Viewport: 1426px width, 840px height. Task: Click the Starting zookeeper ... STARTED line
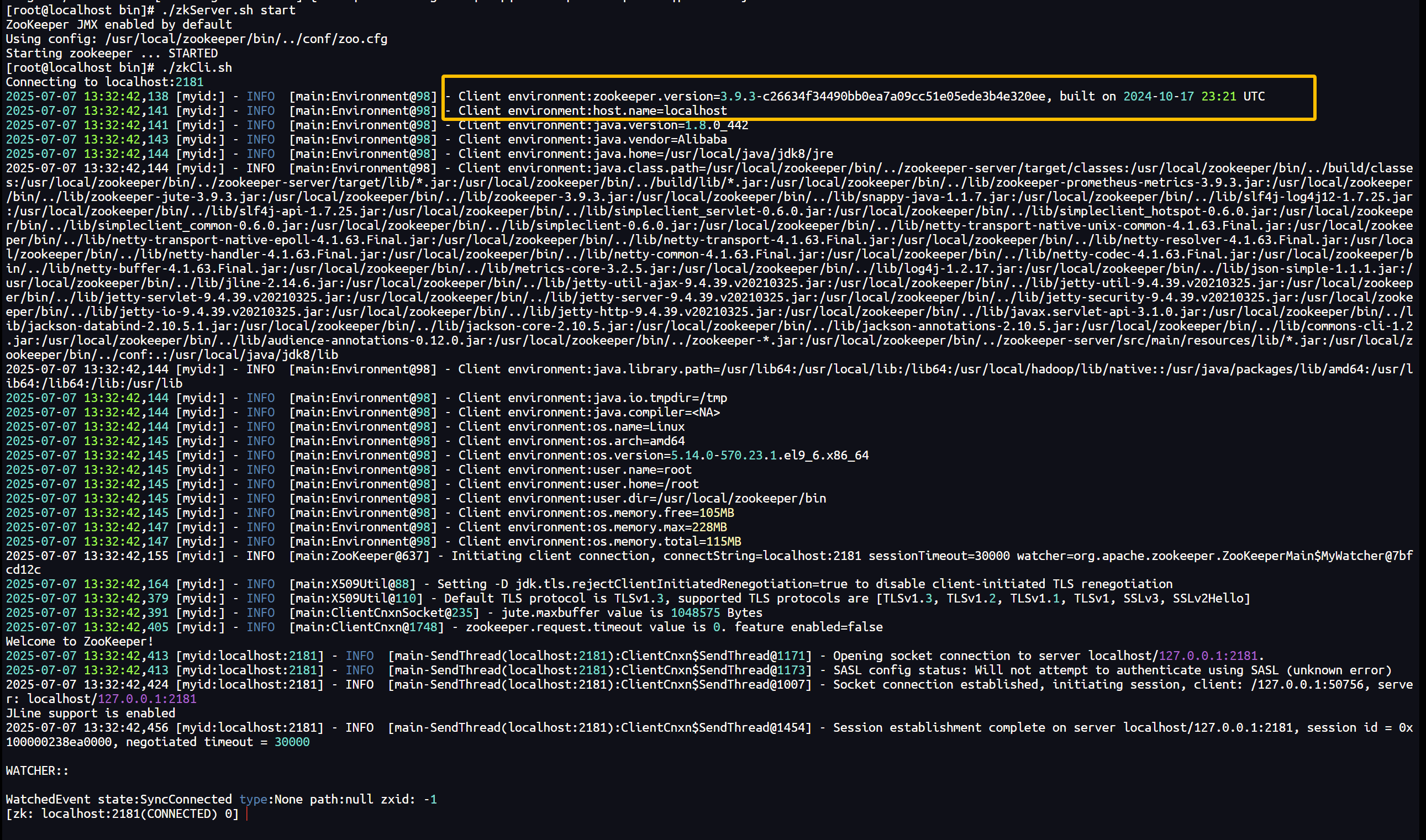112,53
